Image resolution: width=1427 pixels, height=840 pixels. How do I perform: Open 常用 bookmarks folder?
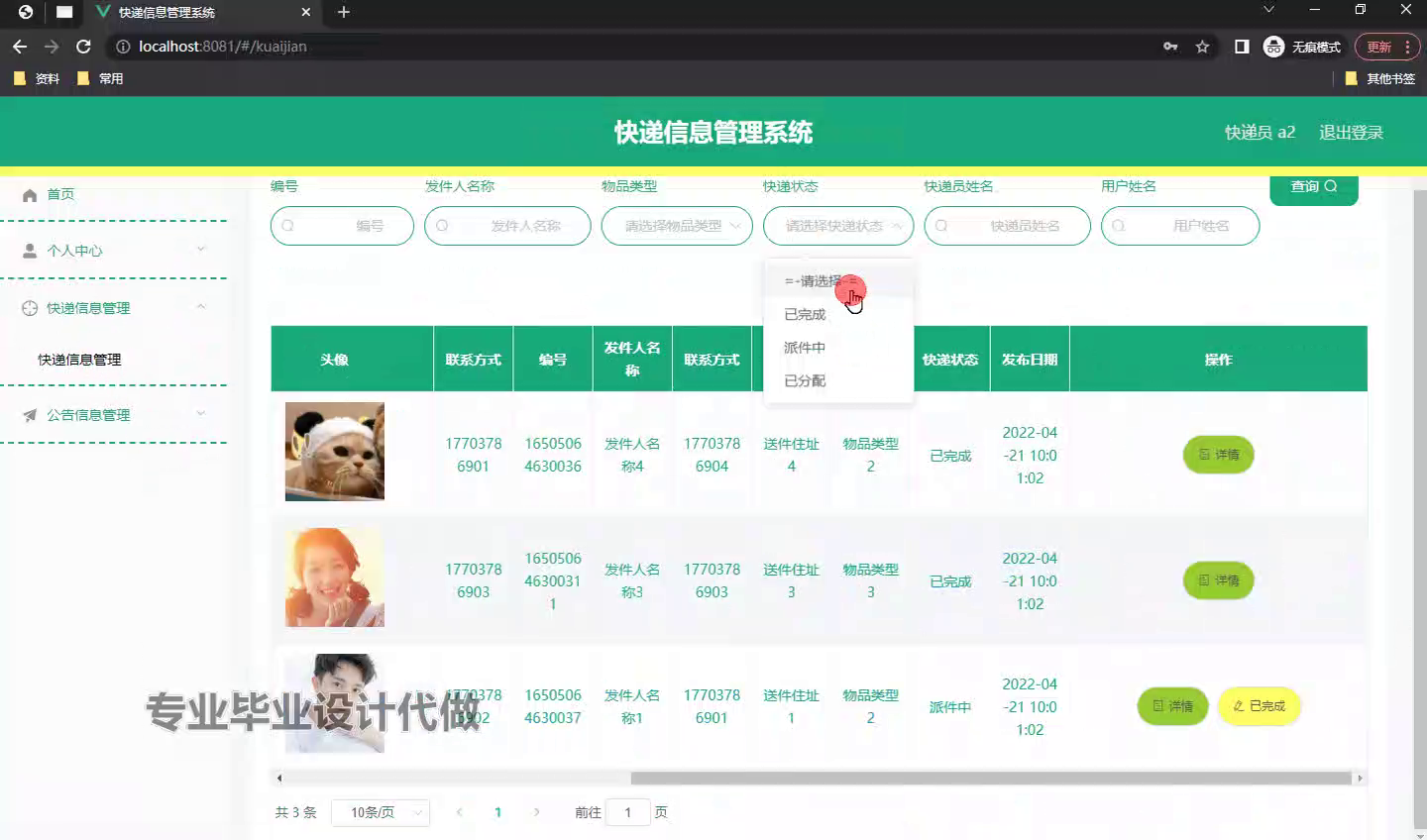coord(100,78)
